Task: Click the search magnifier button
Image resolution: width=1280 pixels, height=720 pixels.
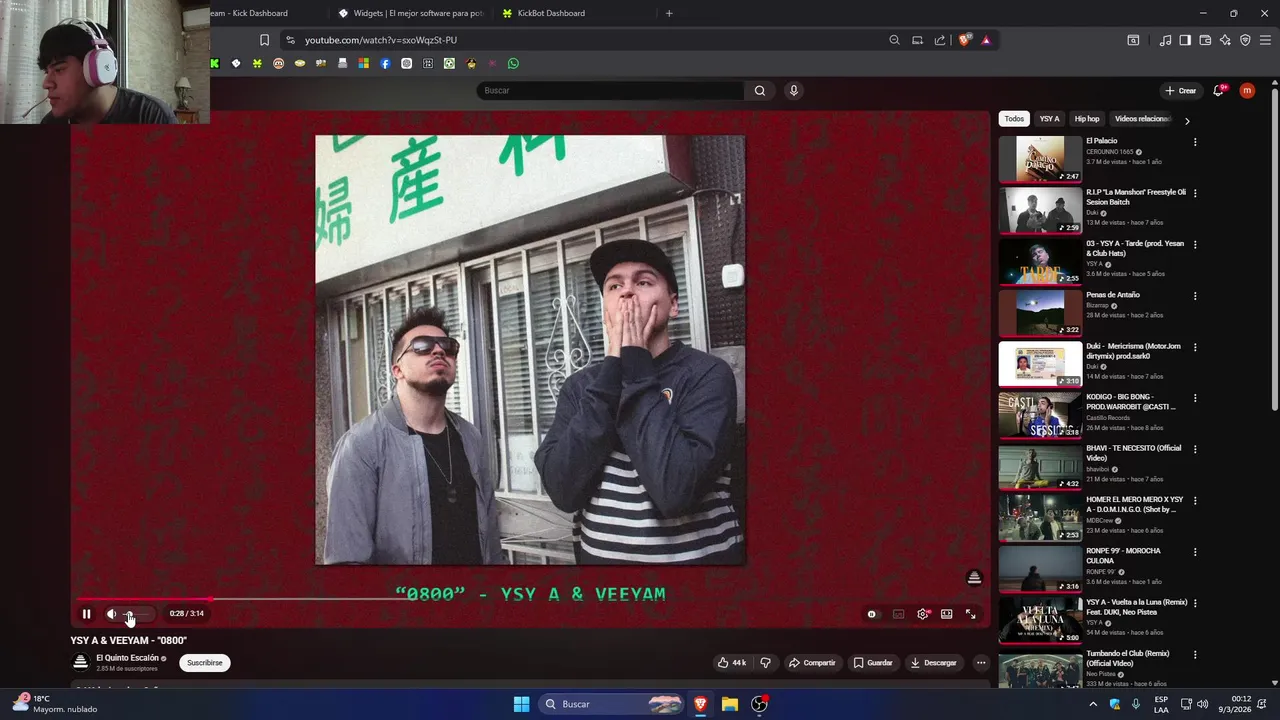Action: tap(760, 91)
